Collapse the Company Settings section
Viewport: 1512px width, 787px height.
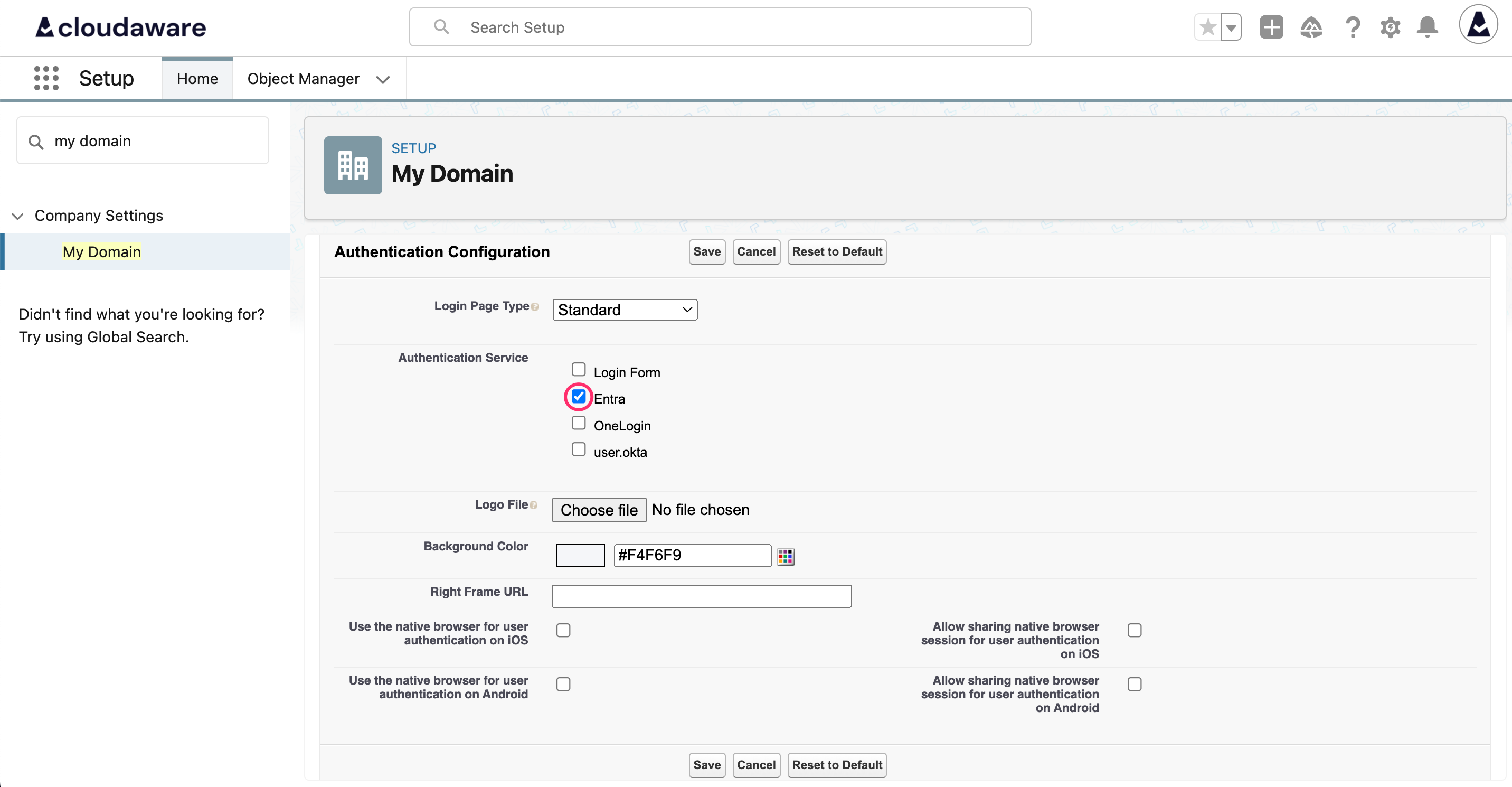coord(17,216)
